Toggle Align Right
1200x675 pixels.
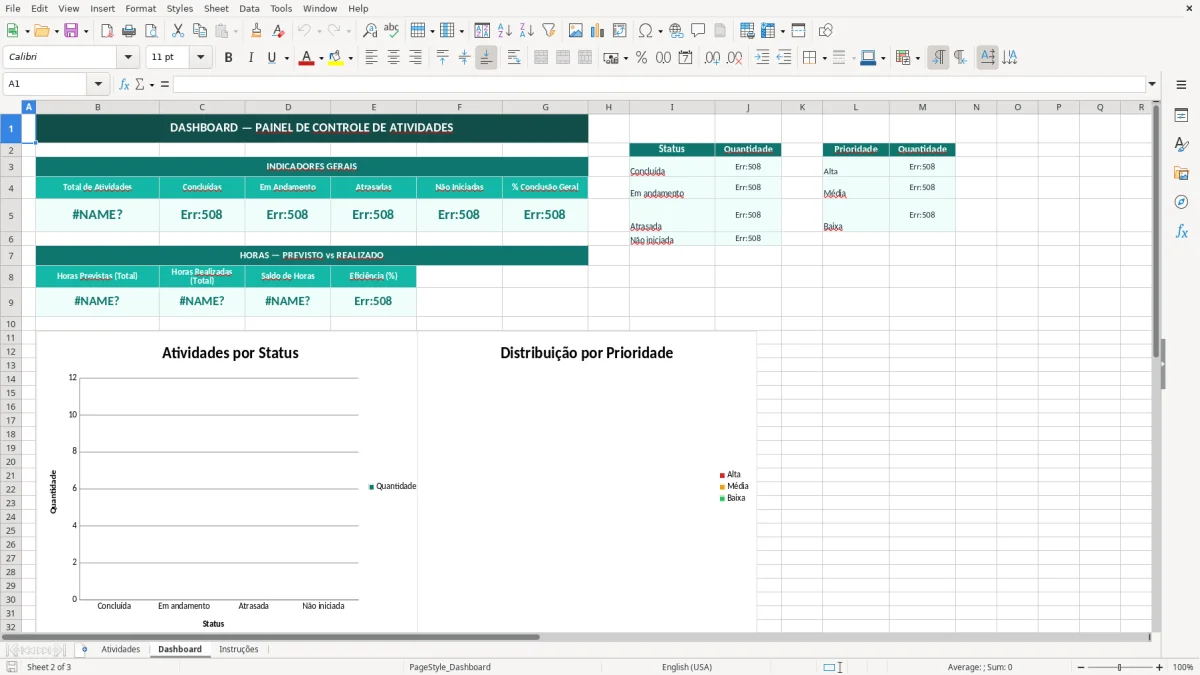click(416, 58)
